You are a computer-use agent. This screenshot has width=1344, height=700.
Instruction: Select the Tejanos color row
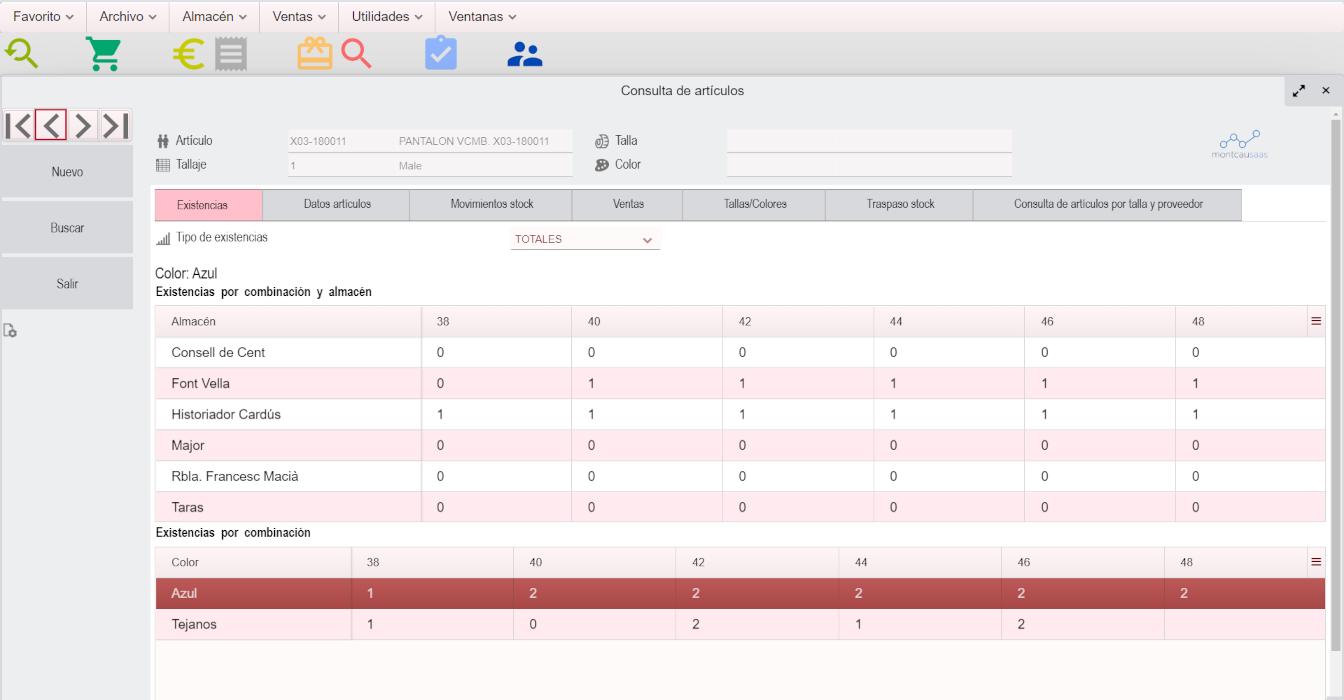coord(194,624)
